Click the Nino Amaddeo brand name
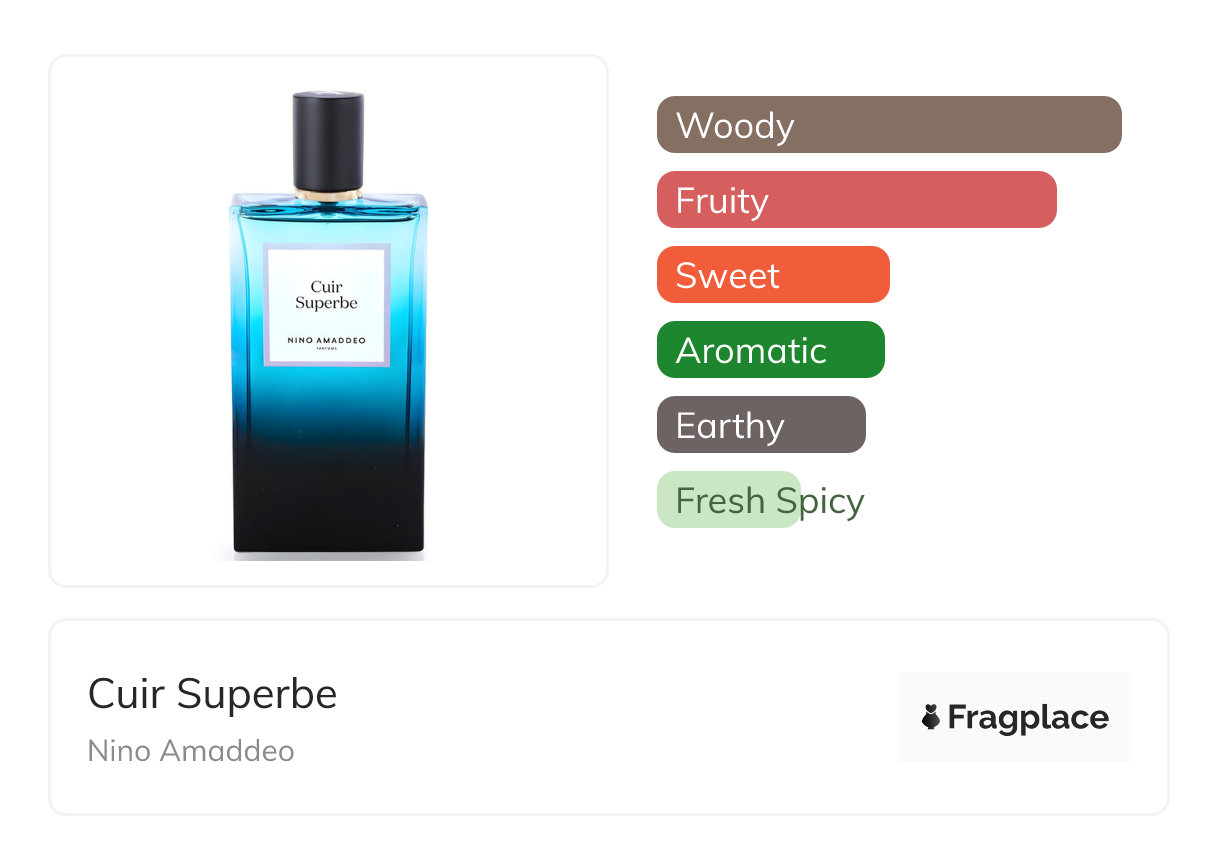The width and height of the screenshot is (1218, 864). (x=191, y=750)
